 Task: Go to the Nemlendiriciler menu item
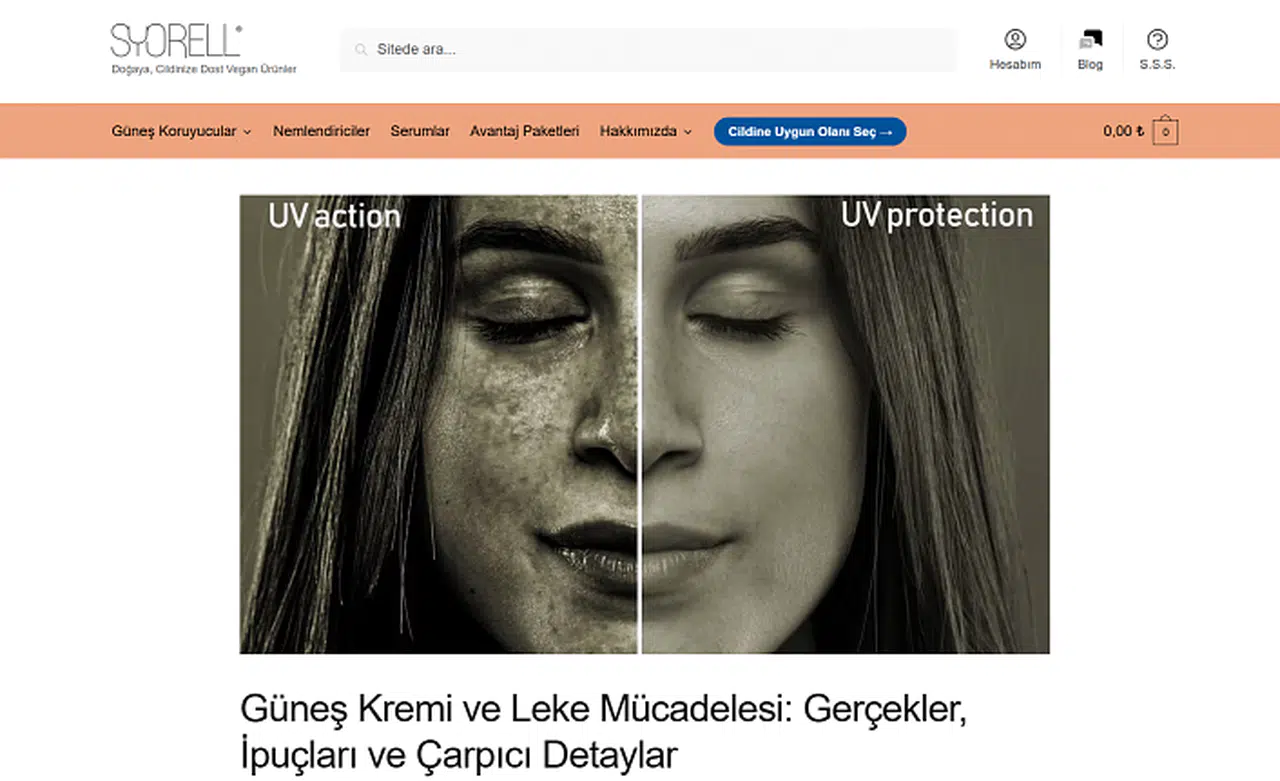(x=321, y=131)
